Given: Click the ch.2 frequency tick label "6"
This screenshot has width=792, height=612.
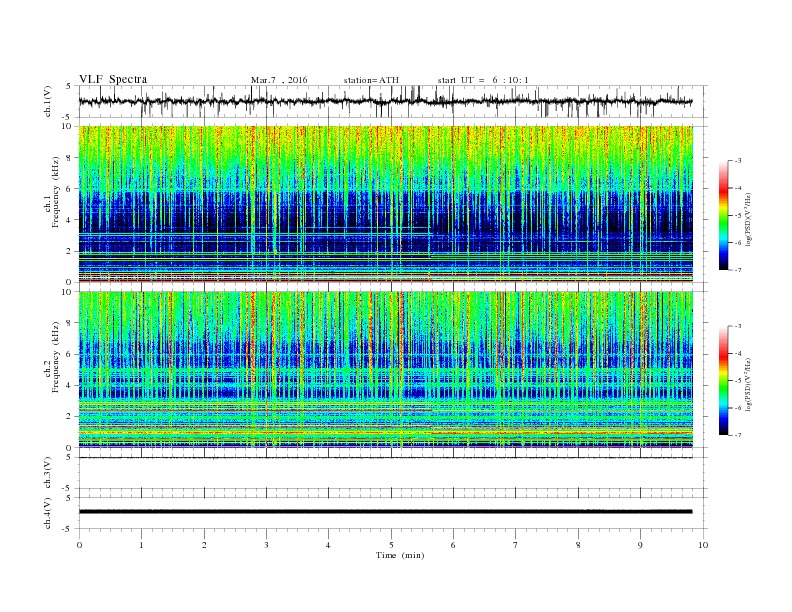Looking at the screenshot, I should (x=69, y=354).
